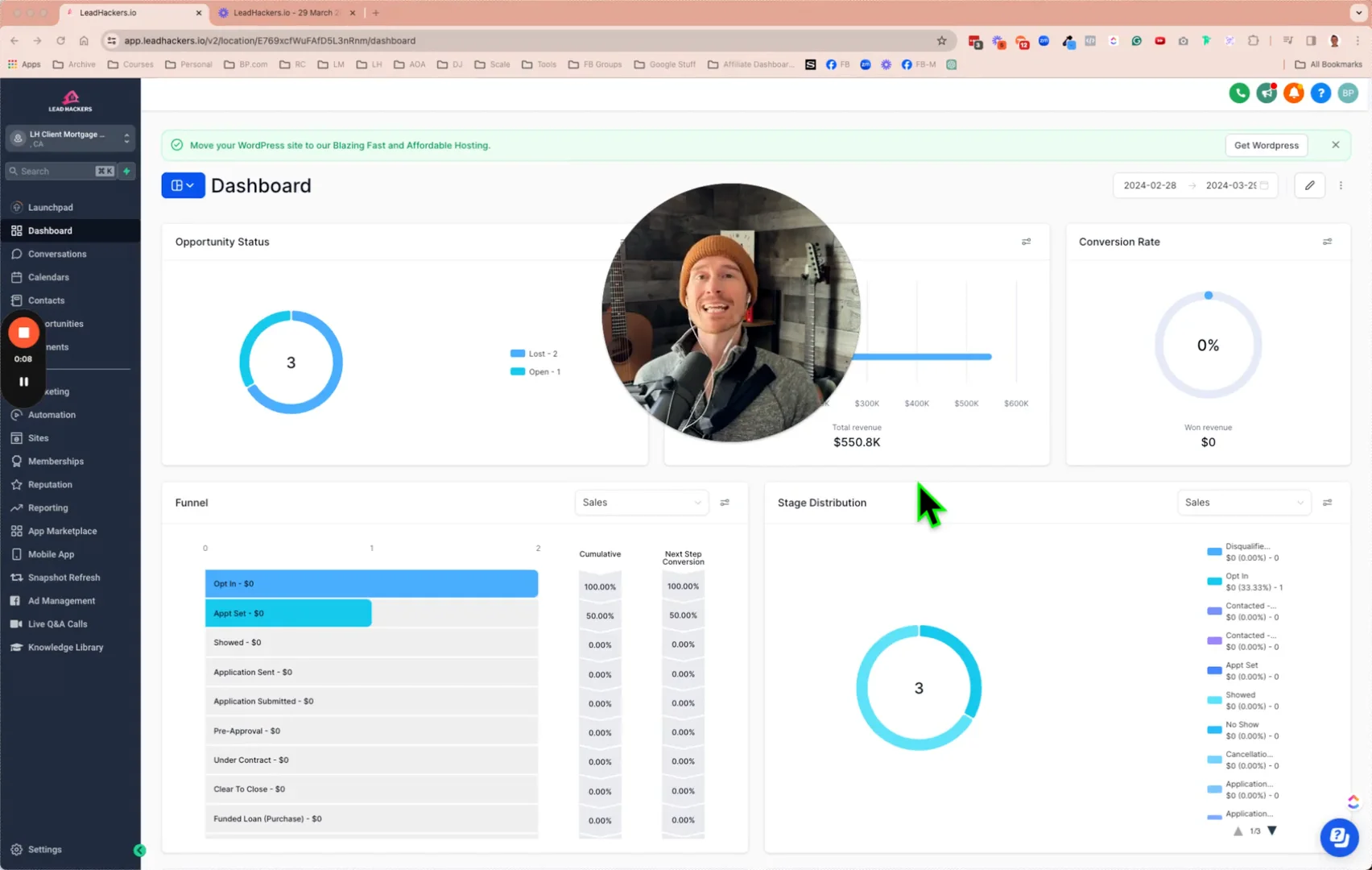Open the Funnel pipeline Sales dropdown
The width and height of the screenshot is (1372, 870).
[x=642, y=503]
